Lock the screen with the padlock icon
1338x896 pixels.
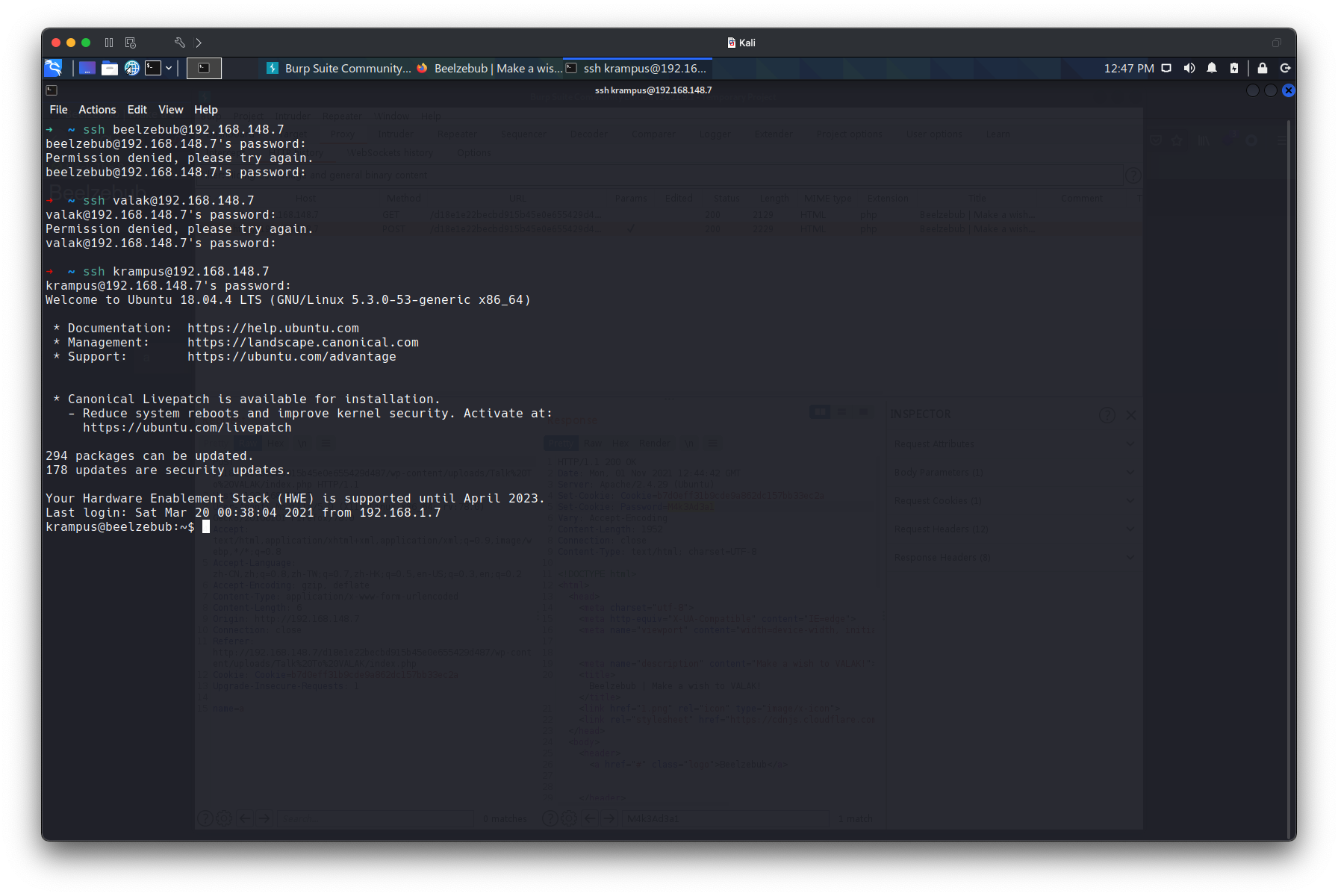1263,68
